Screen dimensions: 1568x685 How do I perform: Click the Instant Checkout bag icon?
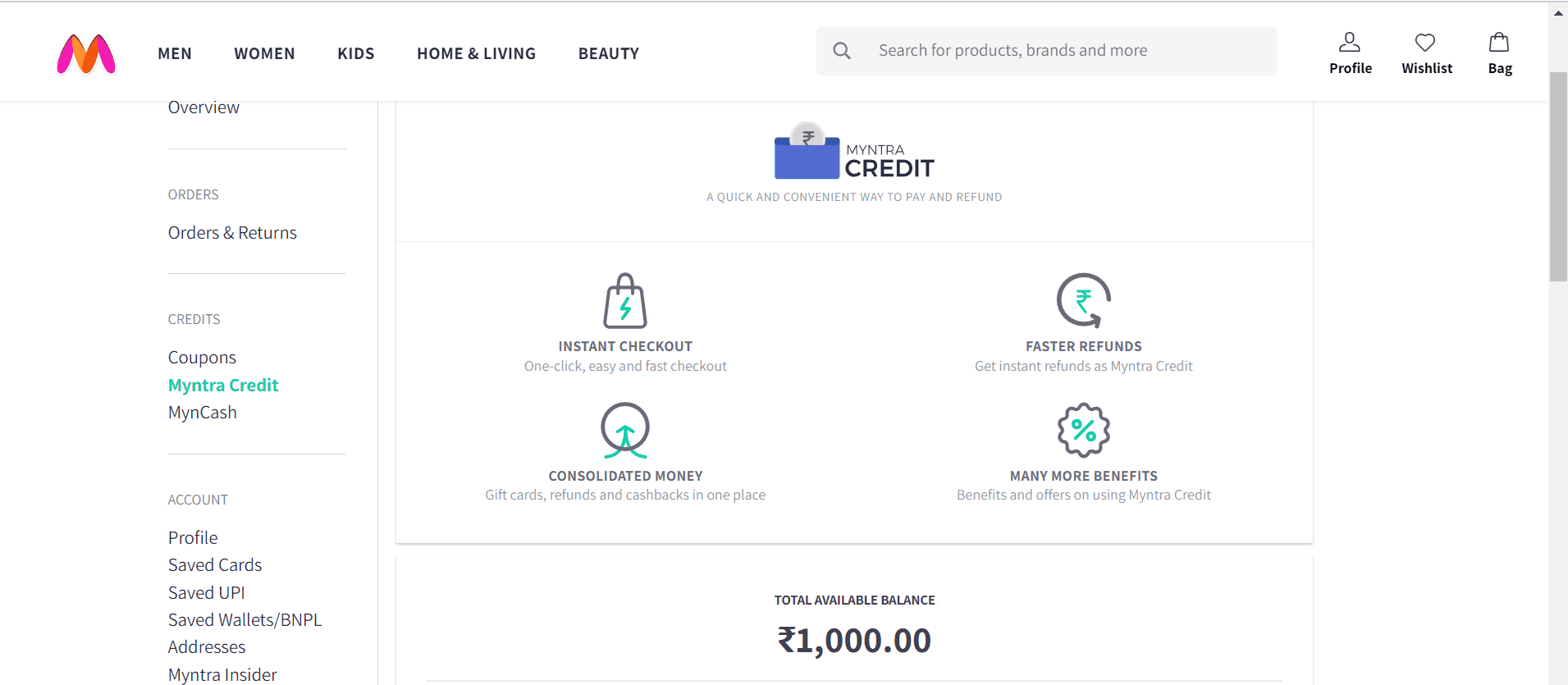(x=625, y=301)
